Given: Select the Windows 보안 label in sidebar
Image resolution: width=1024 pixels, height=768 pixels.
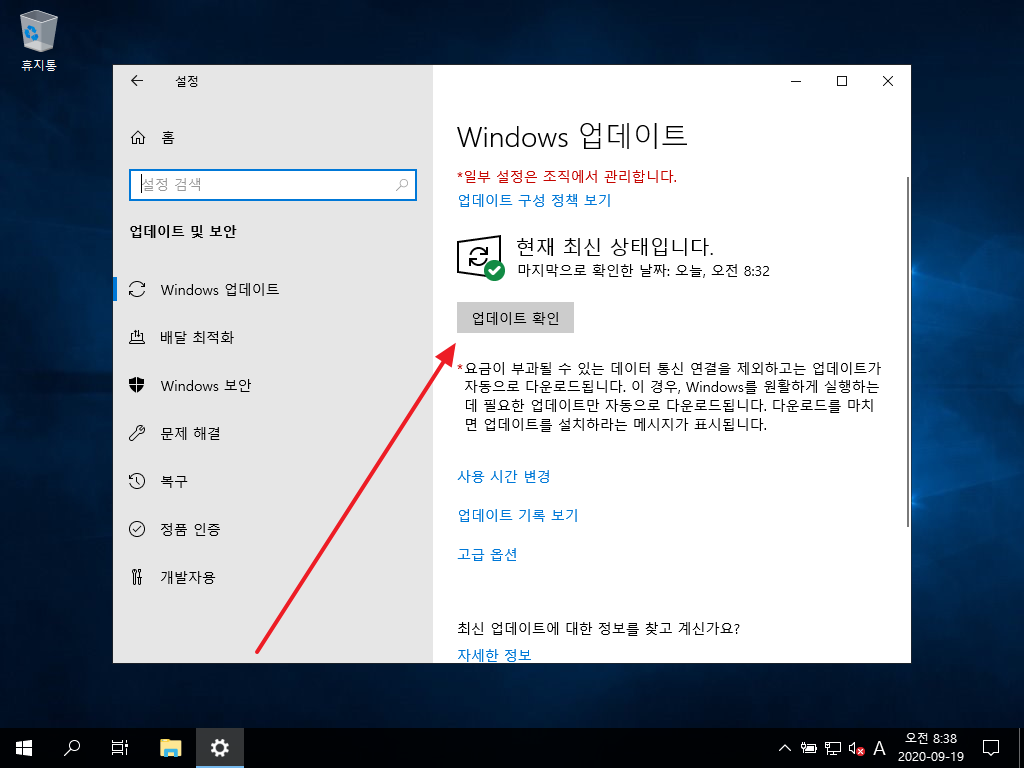Looking at the screenshot, I should point(206,385).
